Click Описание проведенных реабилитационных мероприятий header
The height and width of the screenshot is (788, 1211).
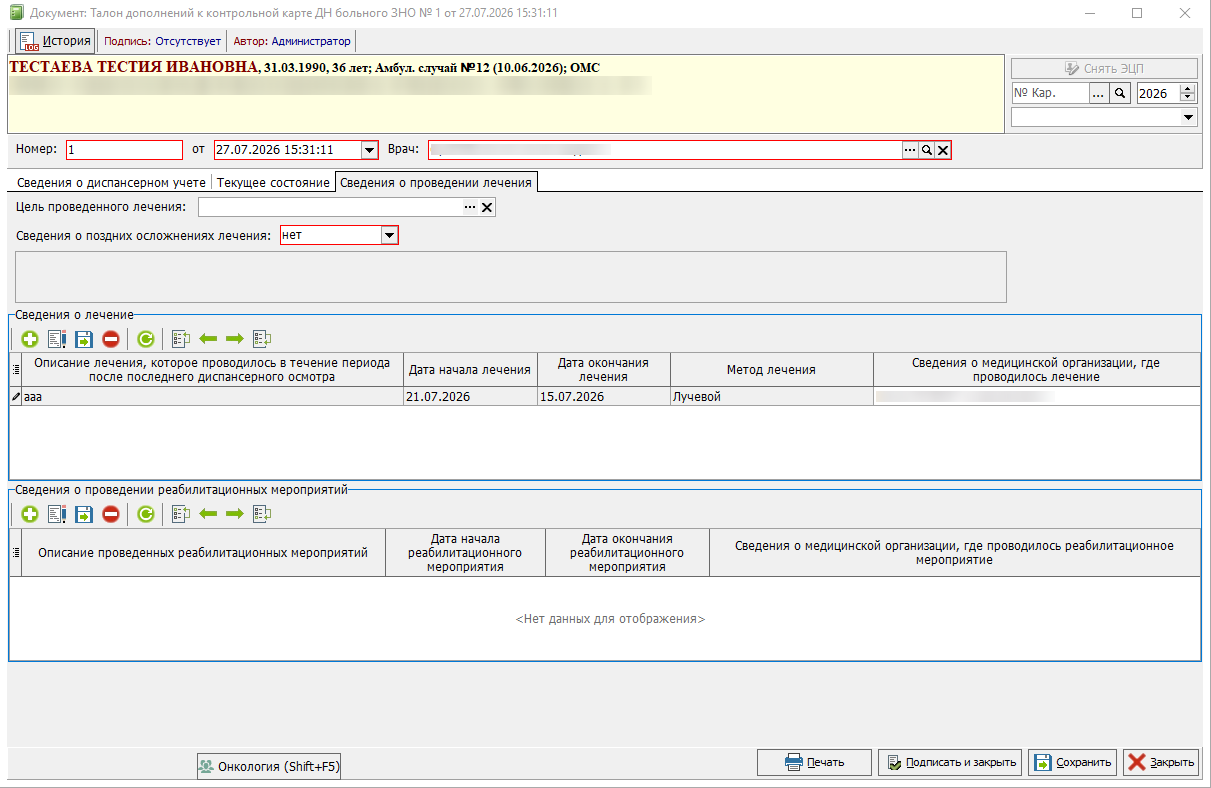pyautogui.click(x=203, y=553)
